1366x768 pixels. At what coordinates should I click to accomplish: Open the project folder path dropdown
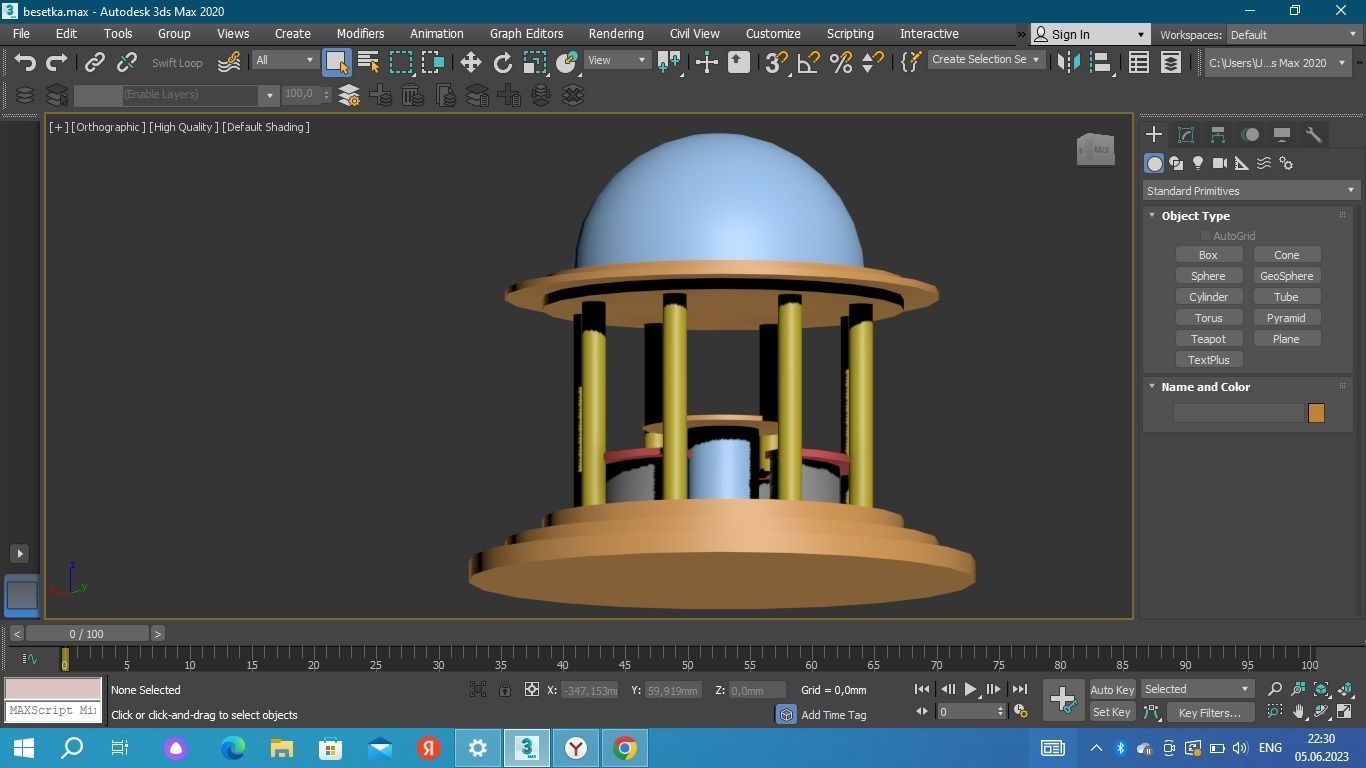(x=1277, y=62)
